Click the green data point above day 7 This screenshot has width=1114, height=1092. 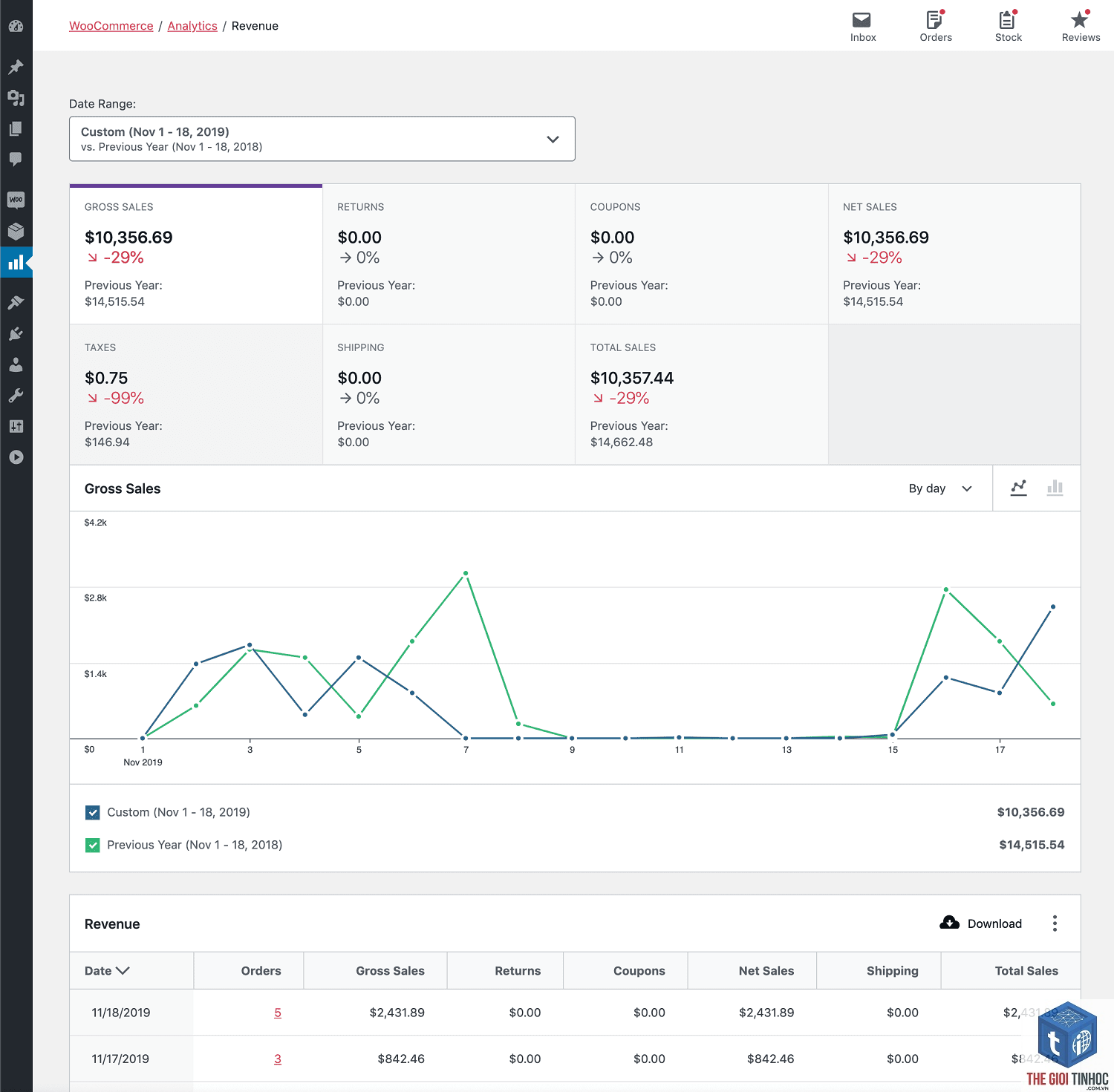coord(466,573)
